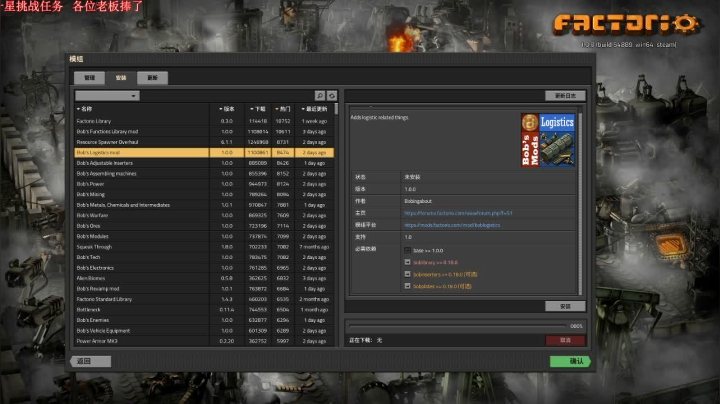Click version 6.1.1 of Resource Spawner Overhaul

tap(226, 142)
